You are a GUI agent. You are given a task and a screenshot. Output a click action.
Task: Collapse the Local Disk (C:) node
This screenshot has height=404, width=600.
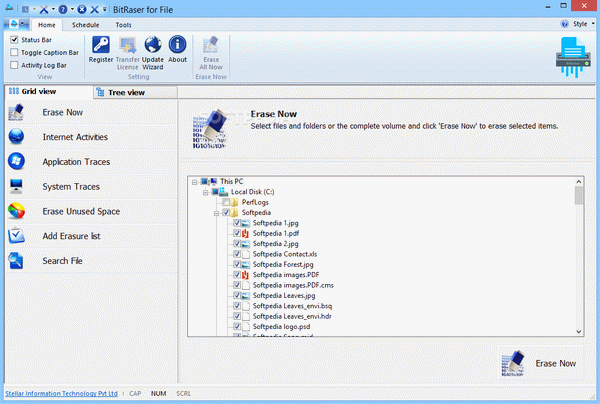(x=205, y=192)
